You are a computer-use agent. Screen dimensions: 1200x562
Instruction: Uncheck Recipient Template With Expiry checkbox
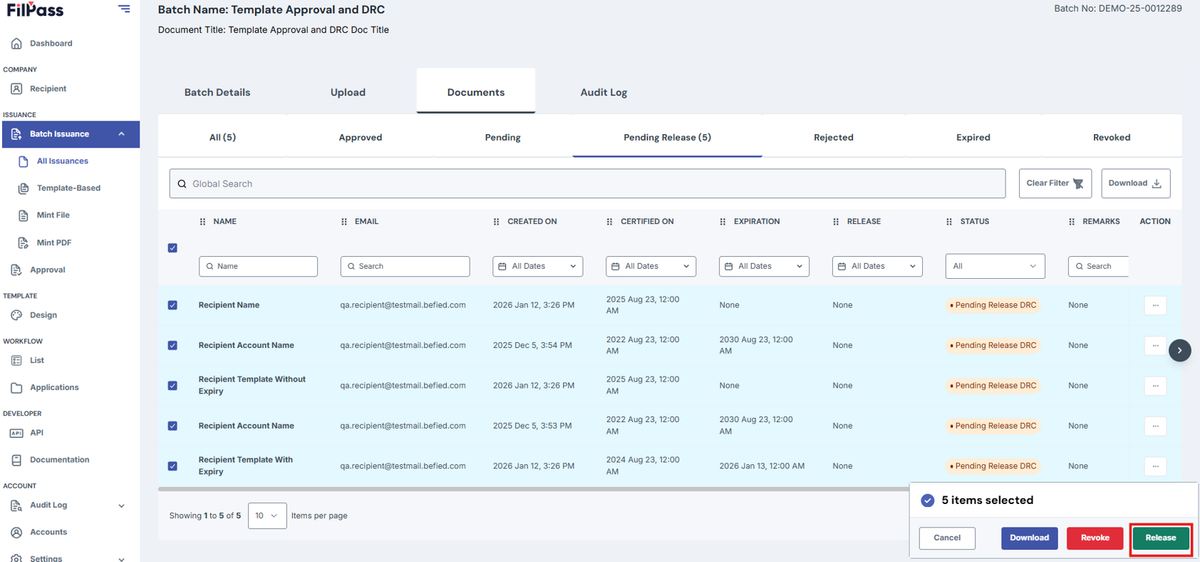tap(172, 466)
